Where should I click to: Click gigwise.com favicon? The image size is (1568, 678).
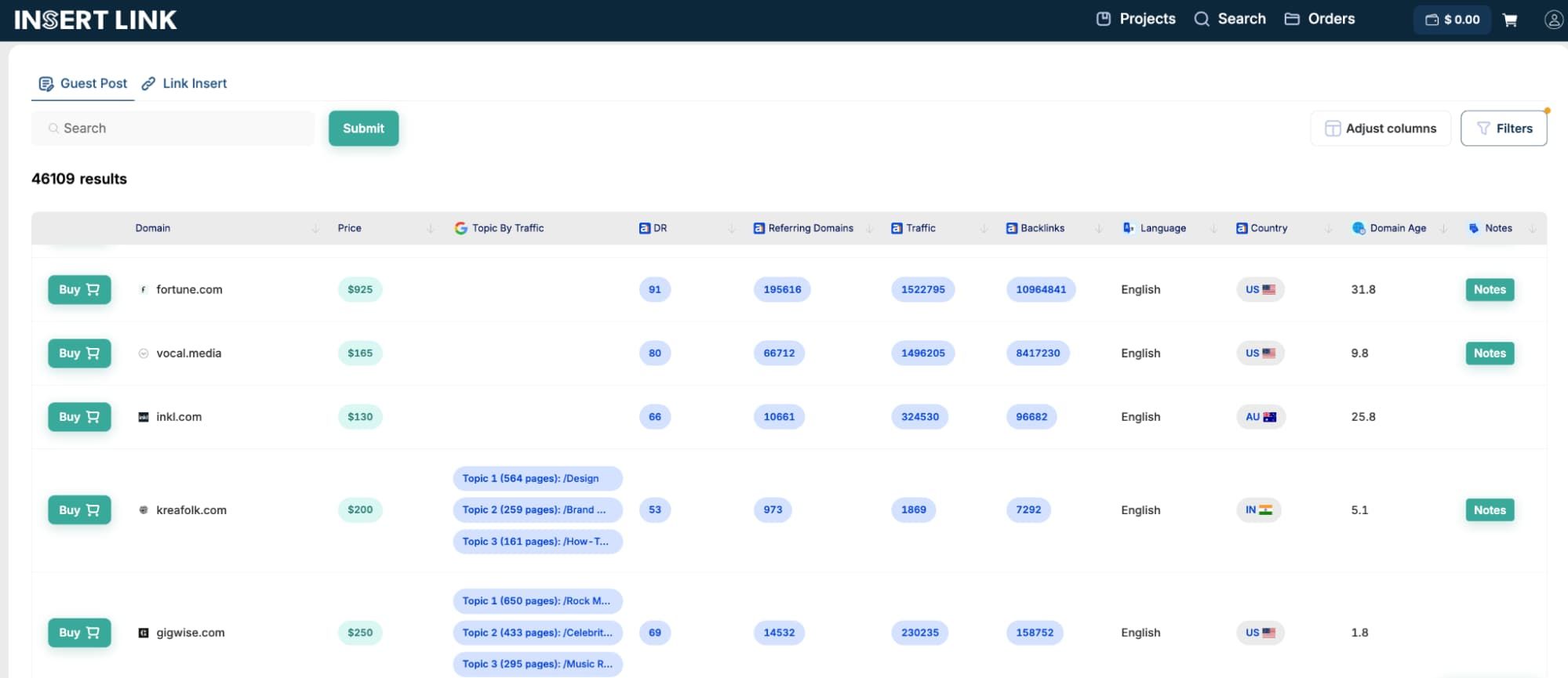(144, 633)
